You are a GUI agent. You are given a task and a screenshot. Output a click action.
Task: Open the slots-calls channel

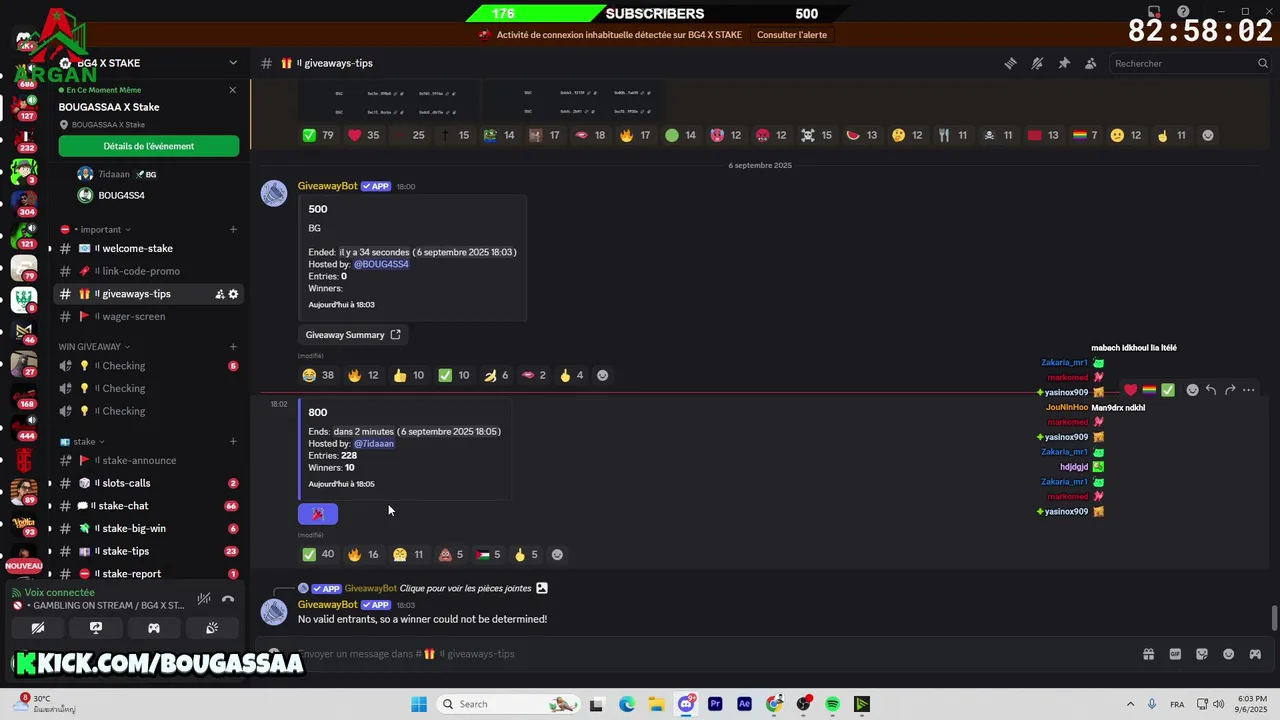[146, 483]
